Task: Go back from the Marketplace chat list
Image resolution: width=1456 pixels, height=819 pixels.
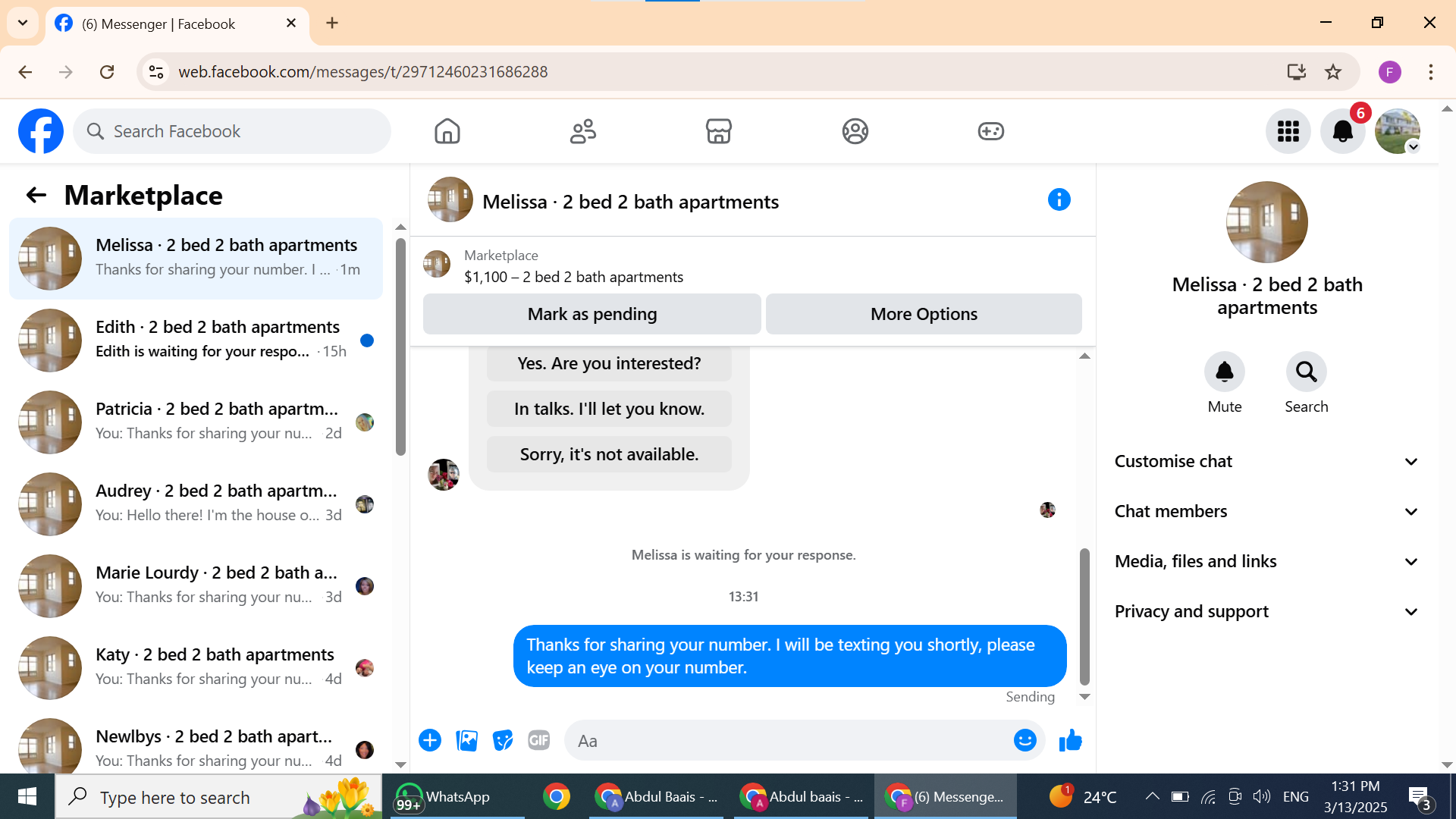Action: coord(36,196)
